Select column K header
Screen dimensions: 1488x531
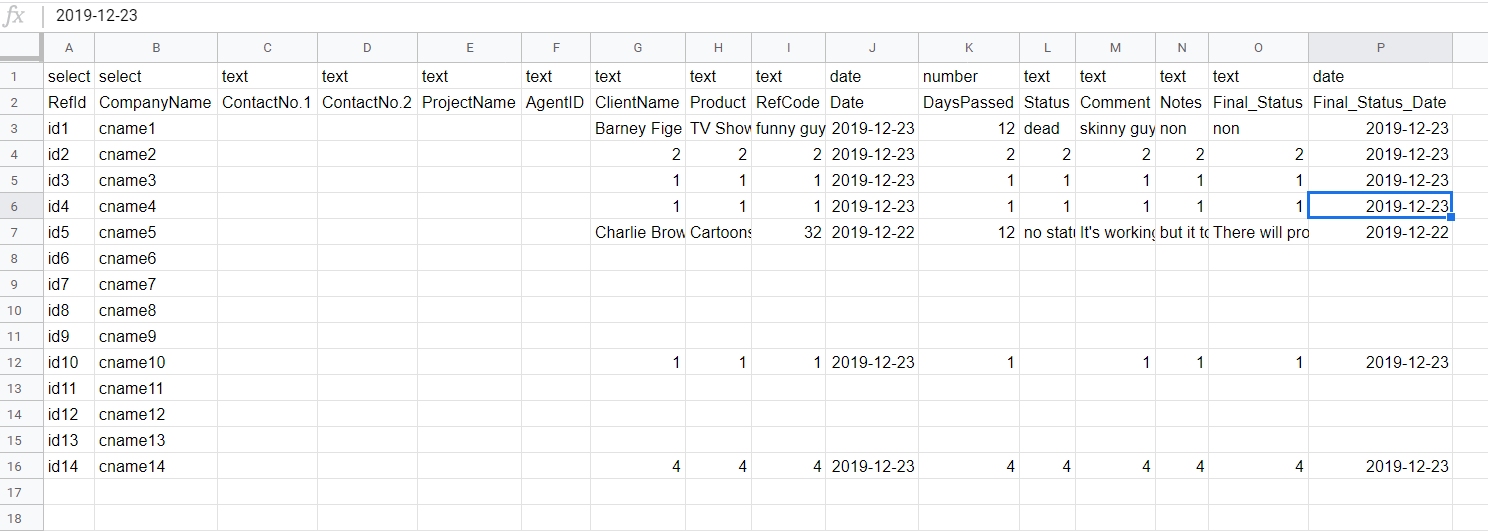[x=969, y=48]
